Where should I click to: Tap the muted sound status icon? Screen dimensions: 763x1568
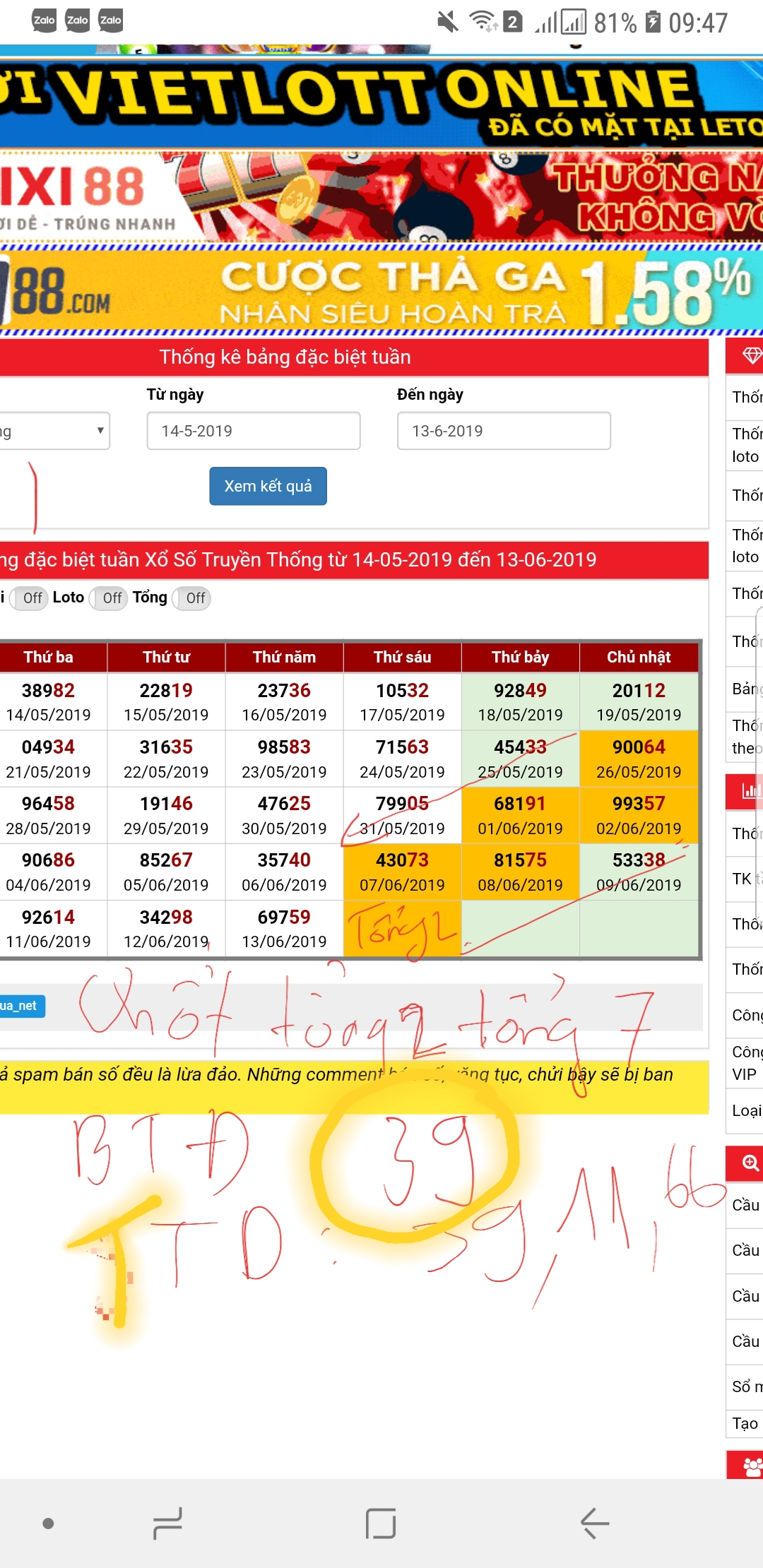[447, 22]
